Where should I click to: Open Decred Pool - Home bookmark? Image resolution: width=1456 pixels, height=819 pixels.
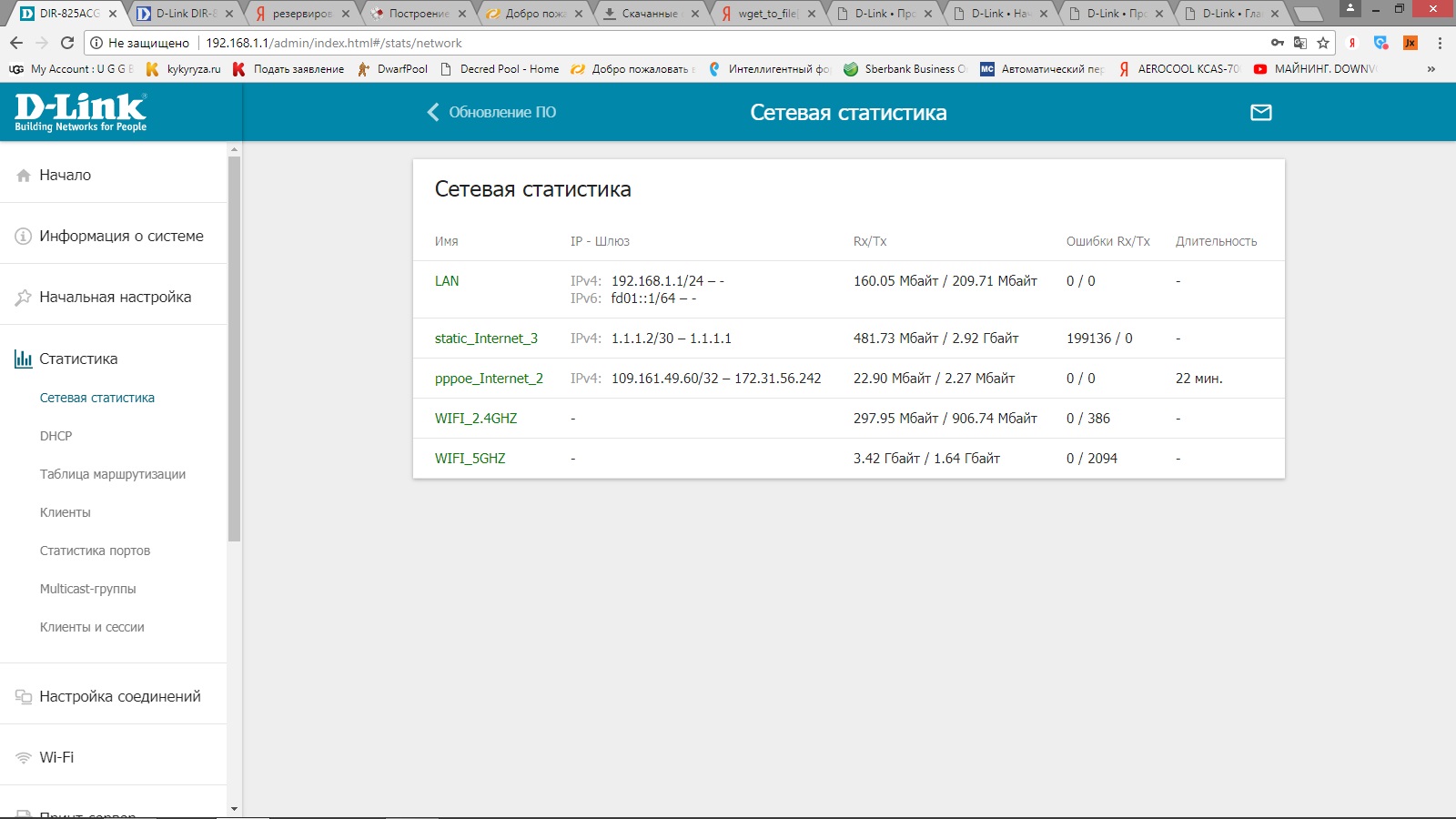(500, 69)
